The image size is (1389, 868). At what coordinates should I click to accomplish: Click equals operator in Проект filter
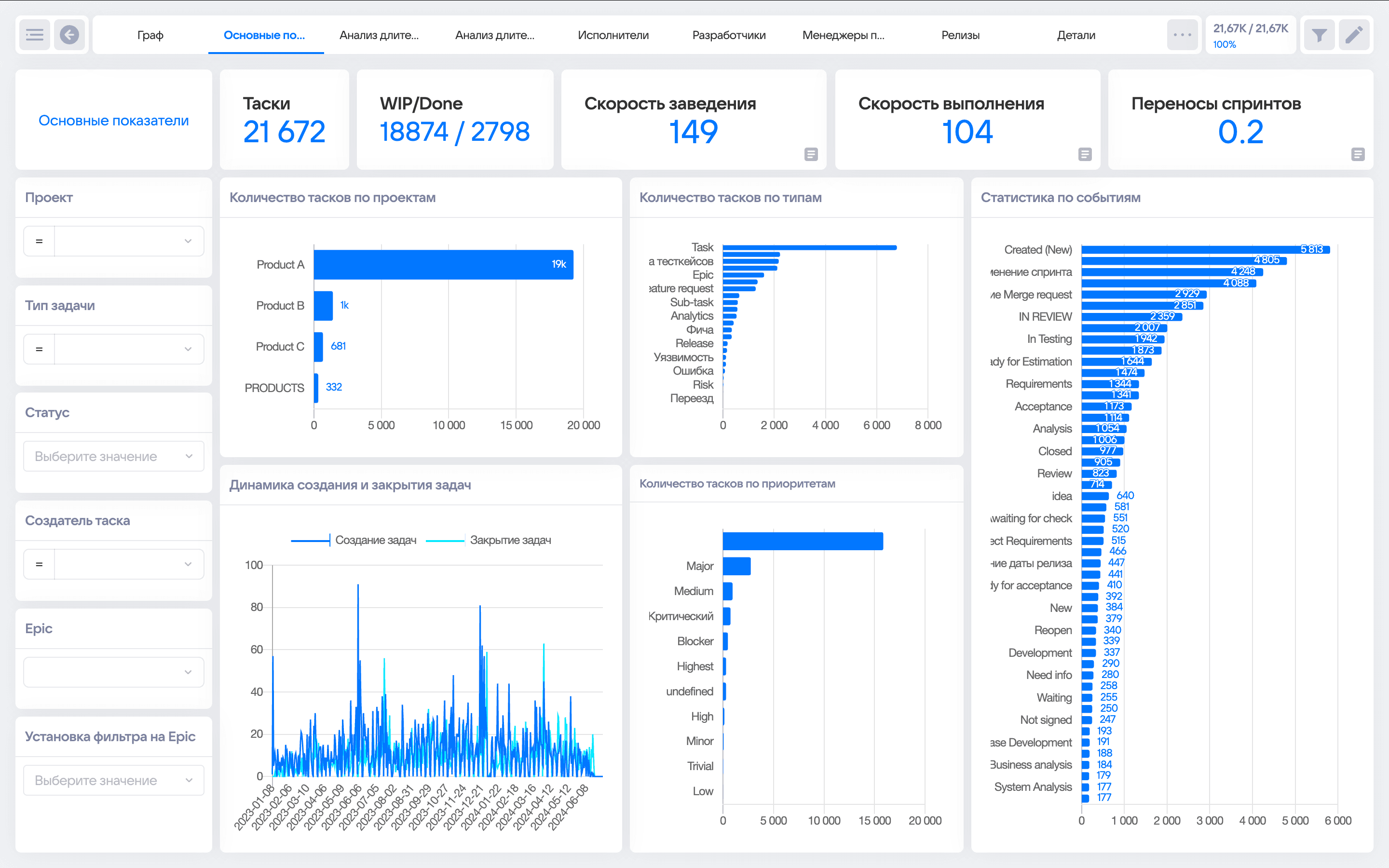39,241
